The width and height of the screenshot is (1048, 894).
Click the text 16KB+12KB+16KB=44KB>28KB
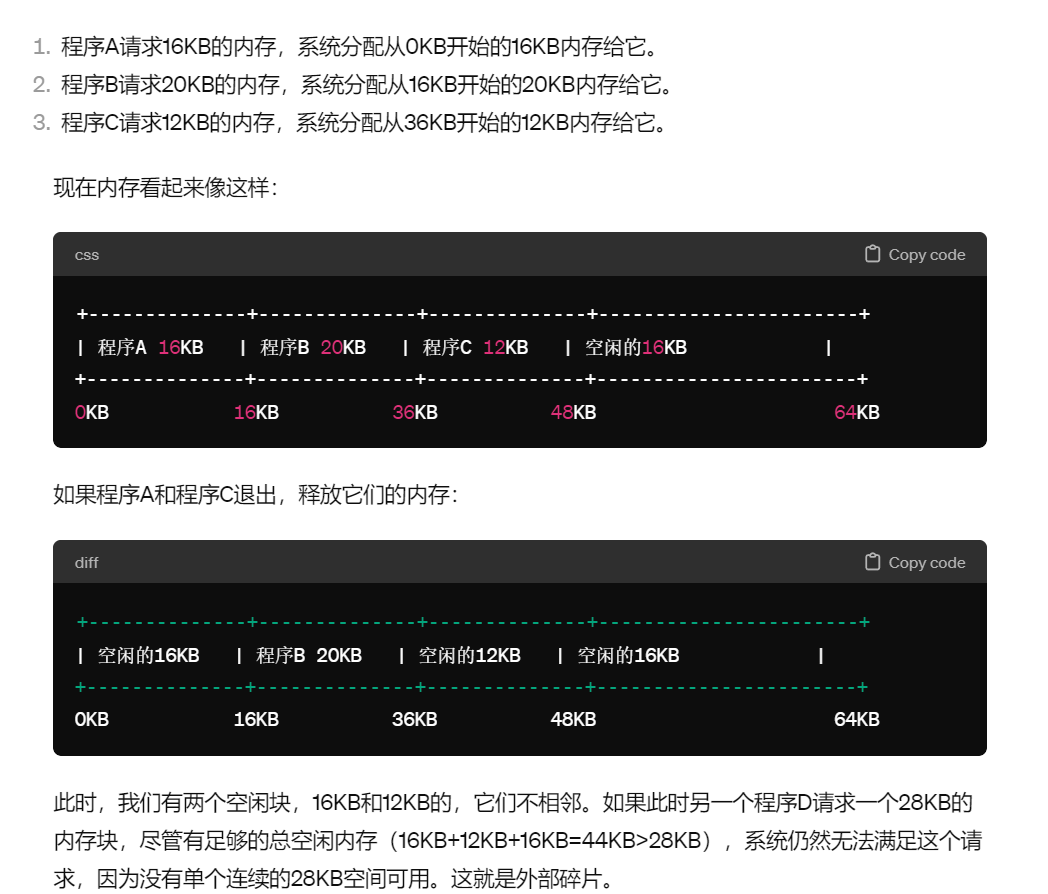tap(549, 841)
